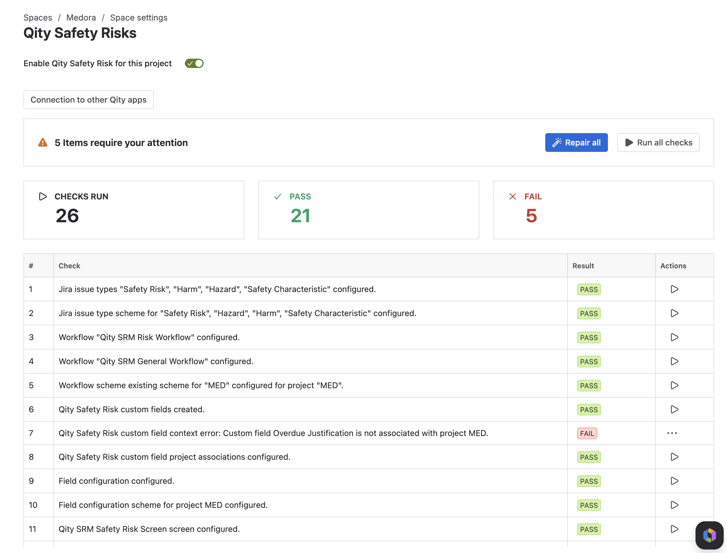Click the orange warning triangle icon
726x553 pixels.
(x=43, y=143)
